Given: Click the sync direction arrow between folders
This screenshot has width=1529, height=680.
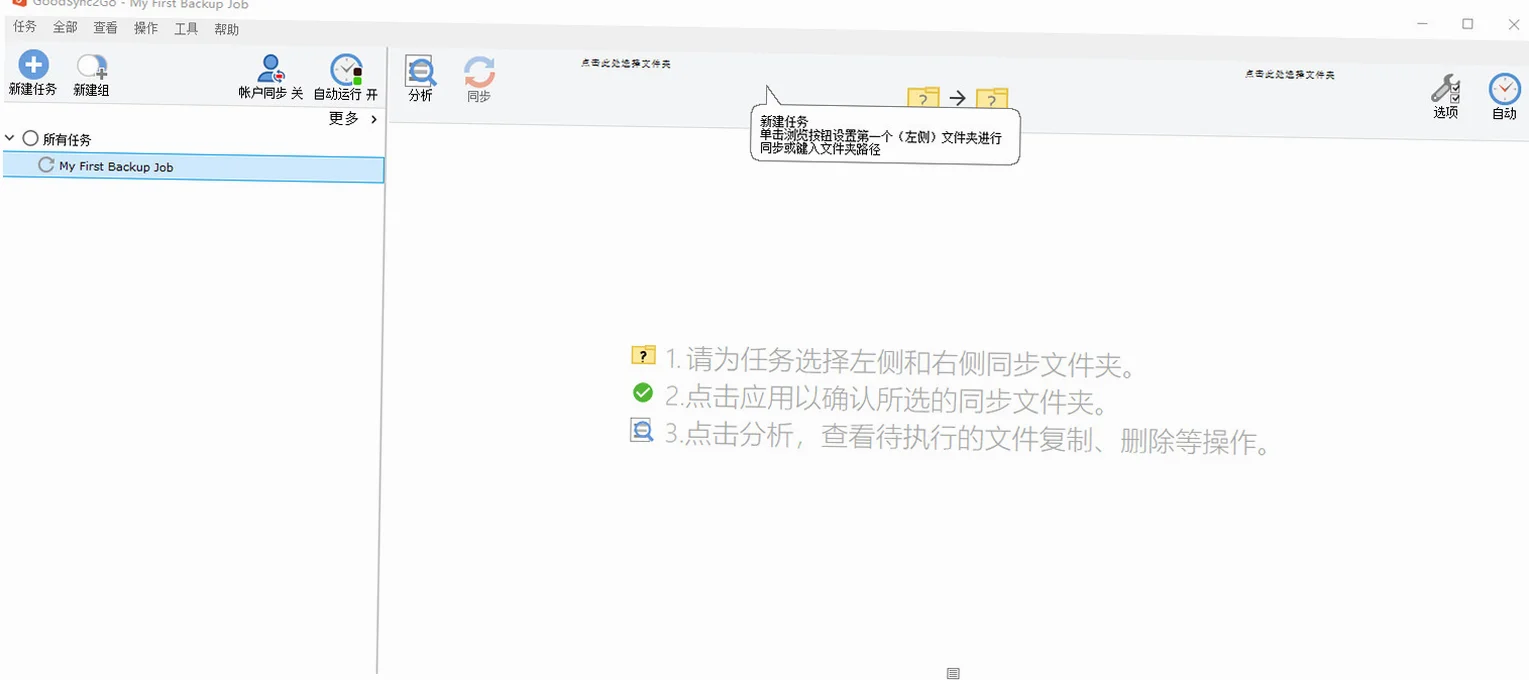Looking at the screenshot, I should [958, 98].
